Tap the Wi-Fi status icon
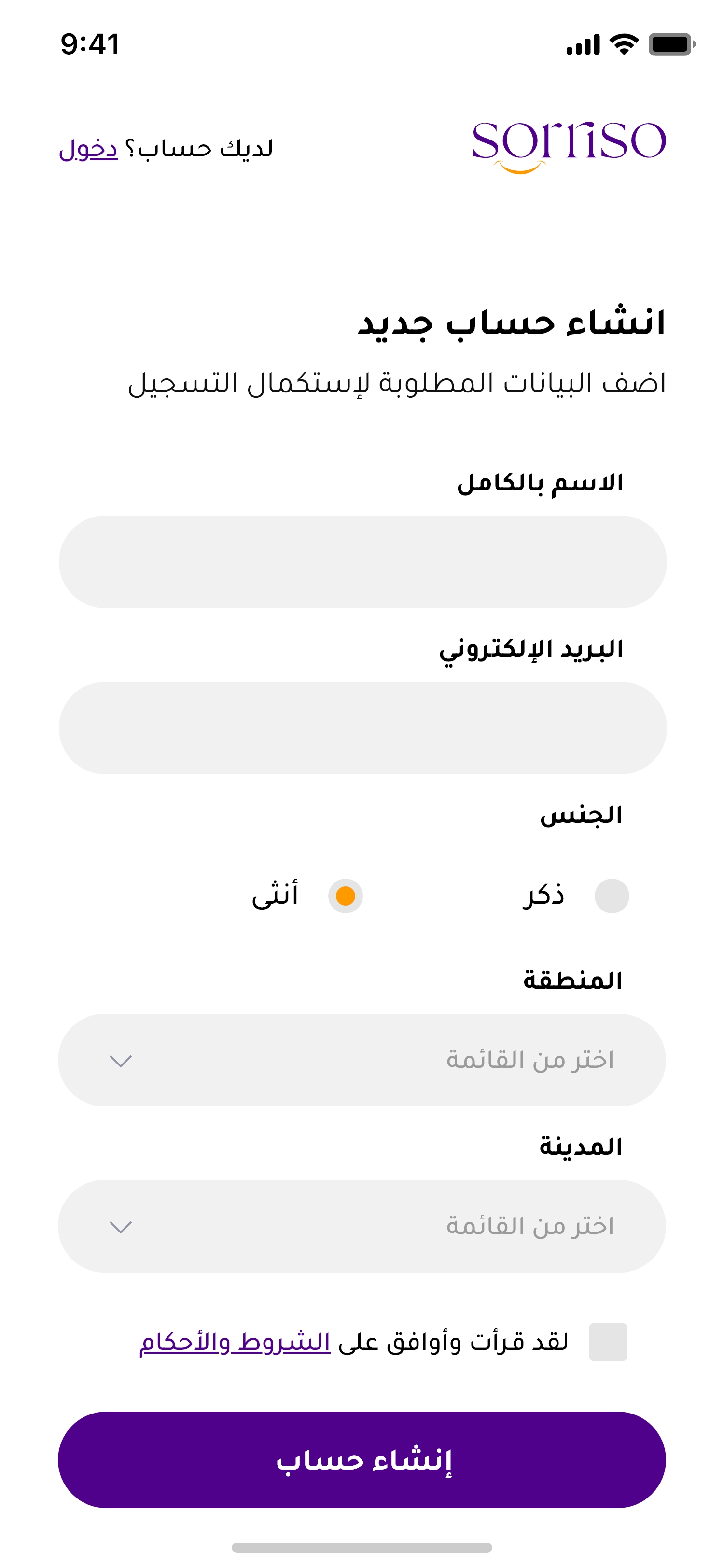The image size is (724, 1568). 624,44
